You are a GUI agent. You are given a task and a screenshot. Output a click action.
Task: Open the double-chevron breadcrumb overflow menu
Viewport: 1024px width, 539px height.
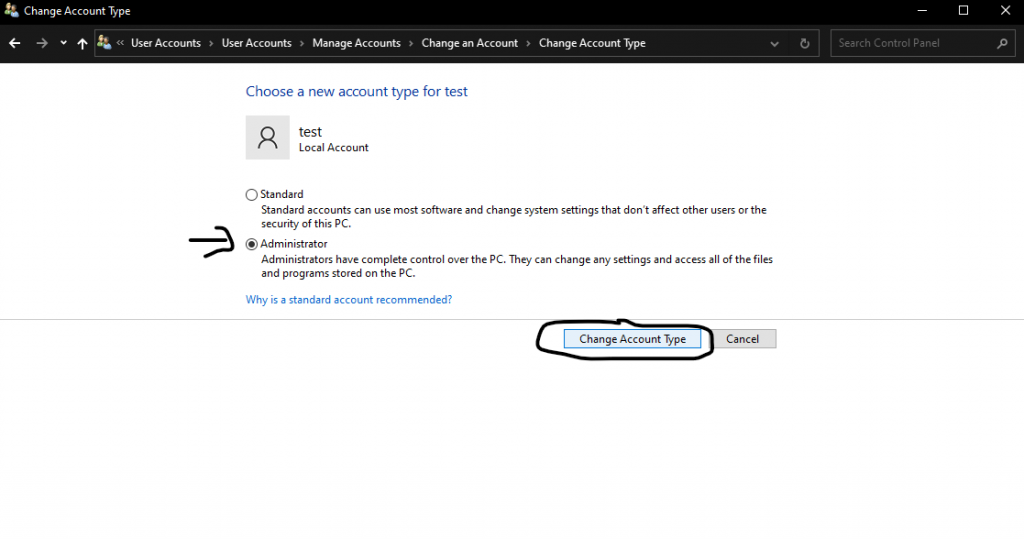point(120,42)
